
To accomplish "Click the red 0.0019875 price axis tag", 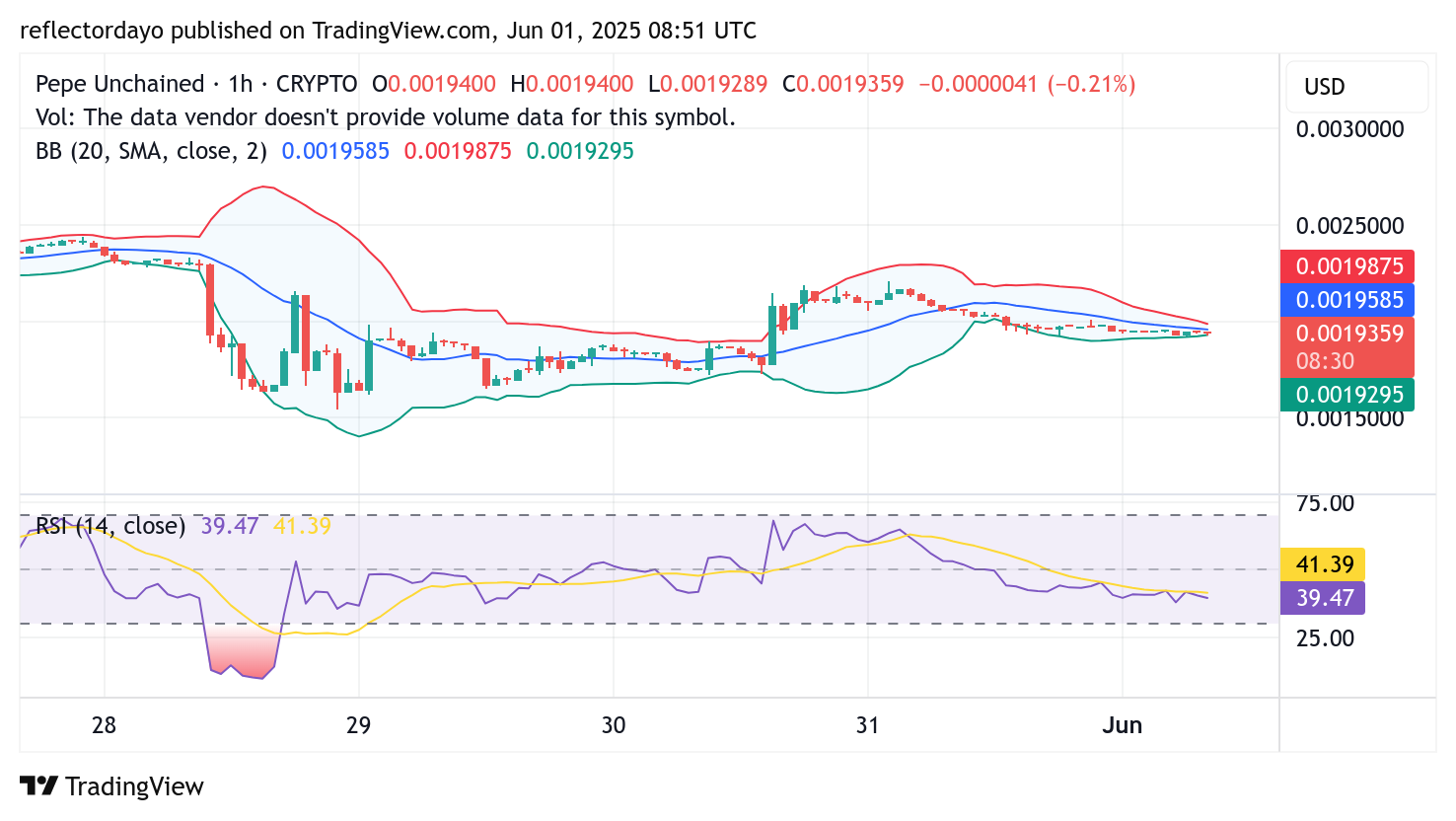I will [x=1347, y=266].
